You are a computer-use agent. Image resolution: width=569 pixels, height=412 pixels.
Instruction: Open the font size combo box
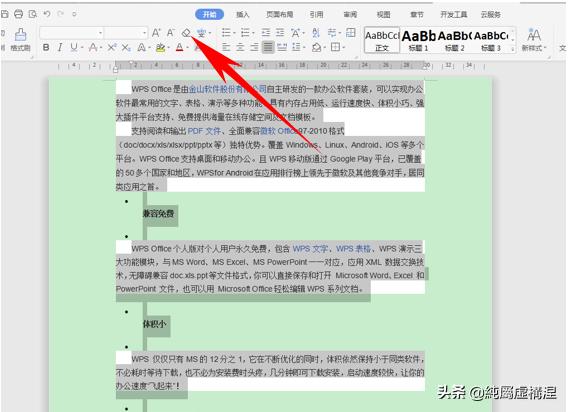[126, 33]
